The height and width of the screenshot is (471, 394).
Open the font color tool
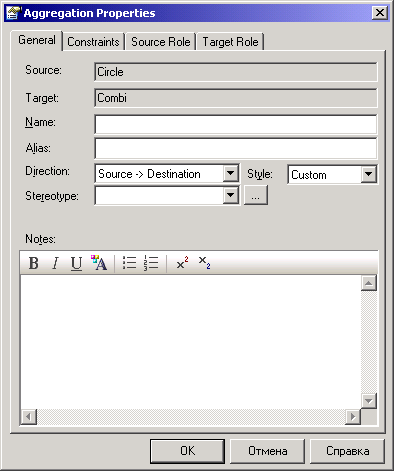(99, 263)
